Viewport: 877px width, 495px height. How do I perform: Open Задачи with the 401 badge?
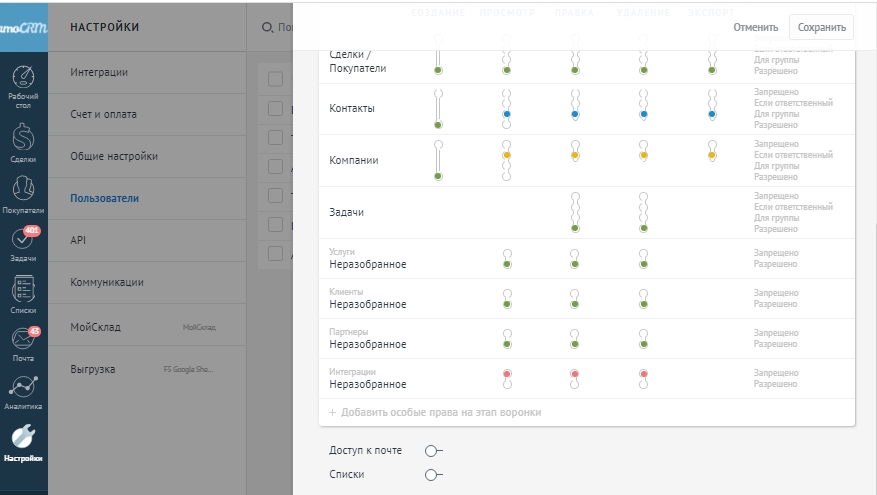coord(23,242)
